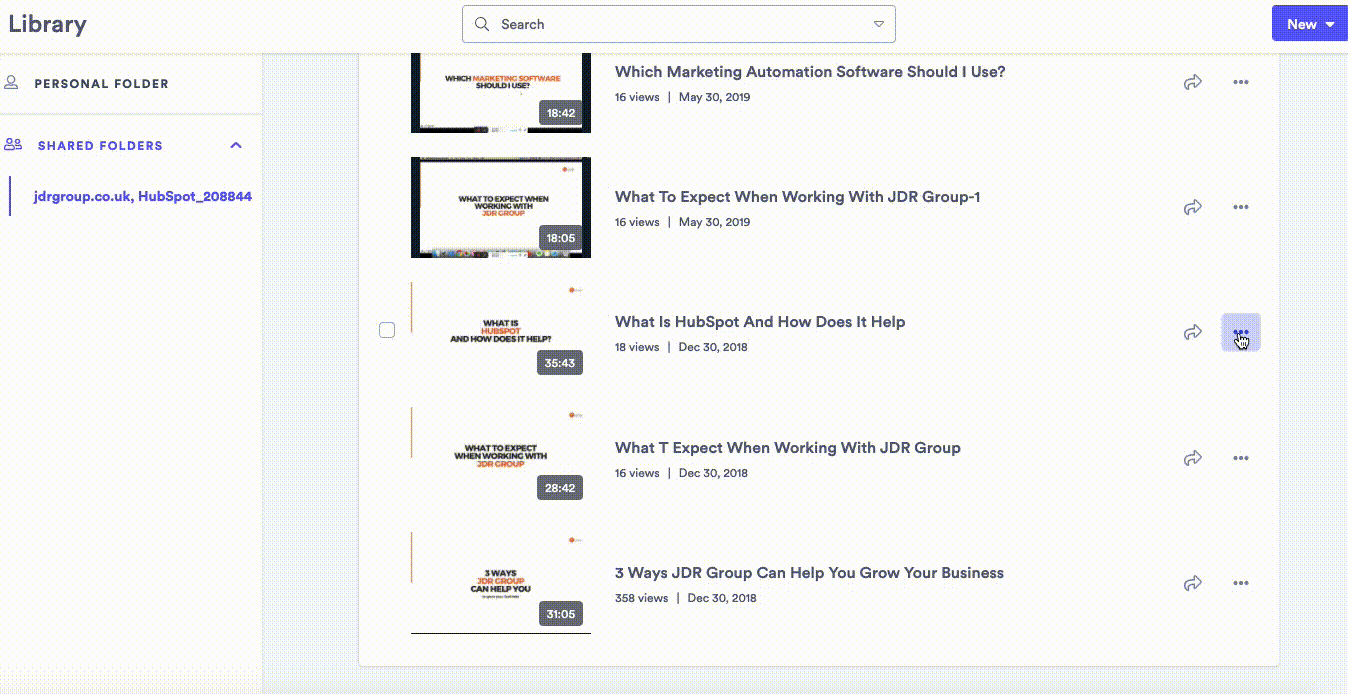Open What Is HubSpot And How Does It Help

click(x=760, y=322)
